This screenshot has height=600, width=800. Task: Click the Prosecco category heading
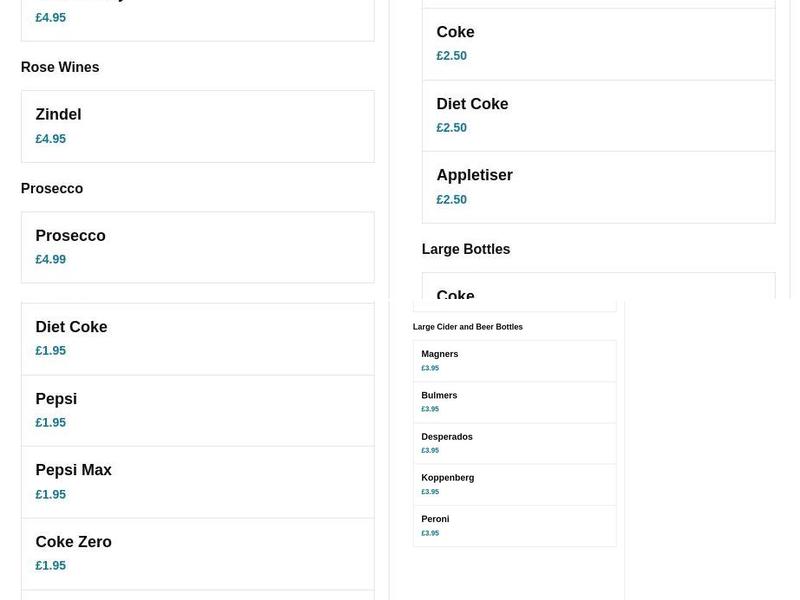click(52, 189)
